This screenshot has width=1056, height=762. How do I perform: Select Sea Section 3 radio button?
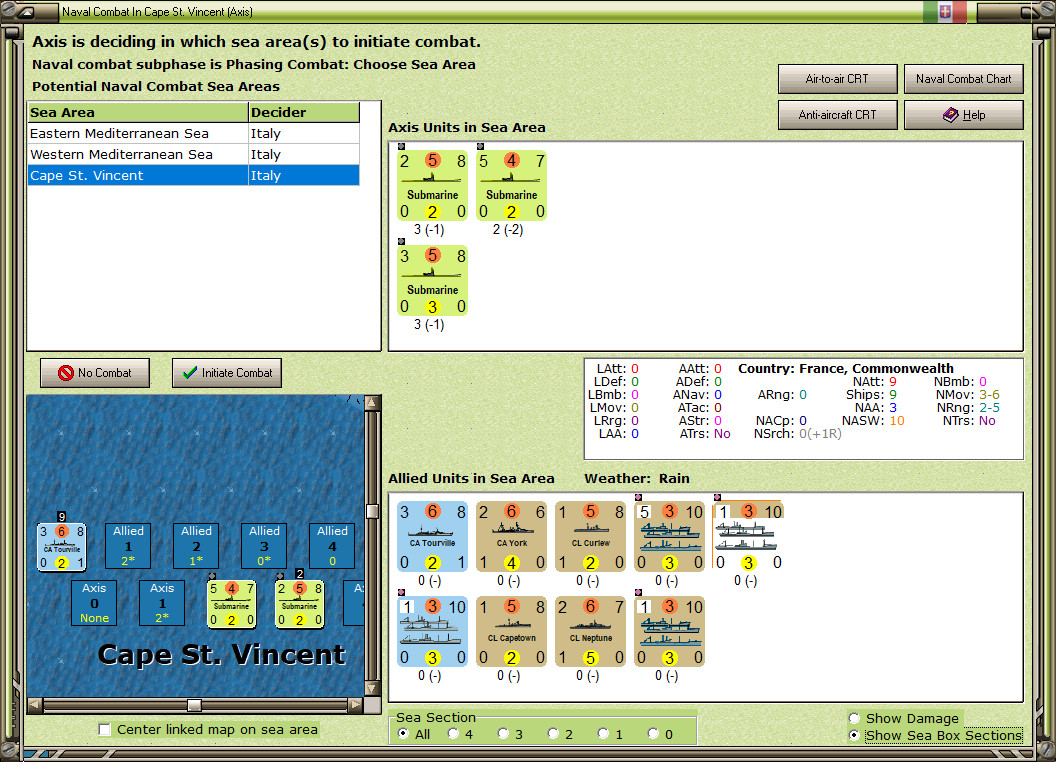(x=503, y=734)
